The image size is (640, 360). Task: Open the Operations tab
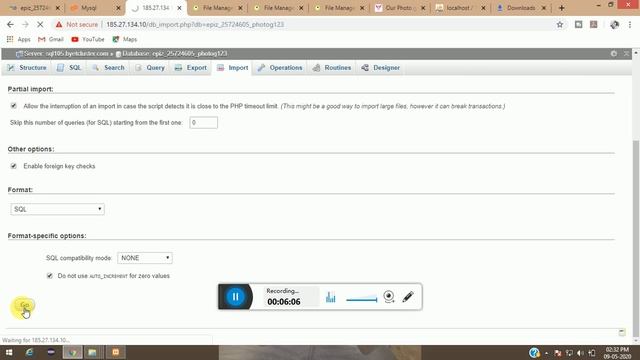(x=280, y=68)
